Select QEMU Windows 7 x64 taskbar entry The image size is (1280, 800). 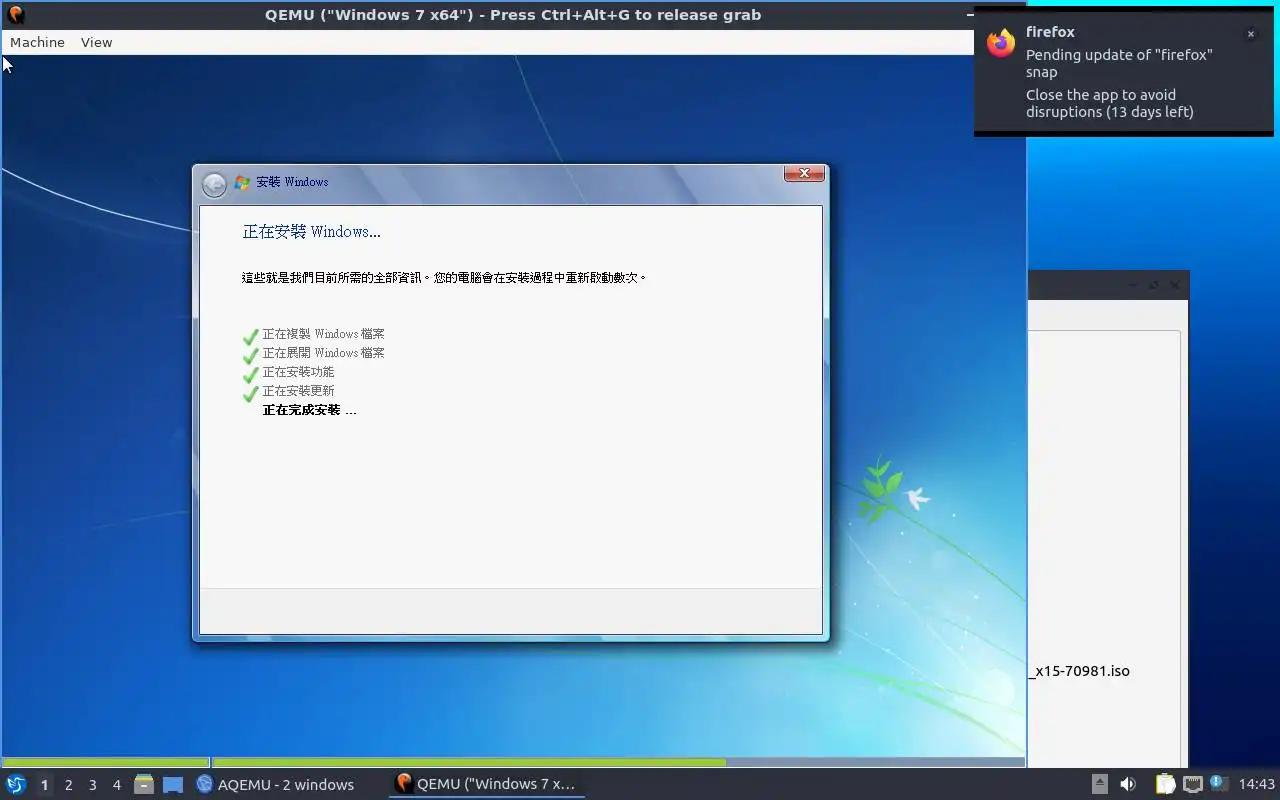(487, 784)
